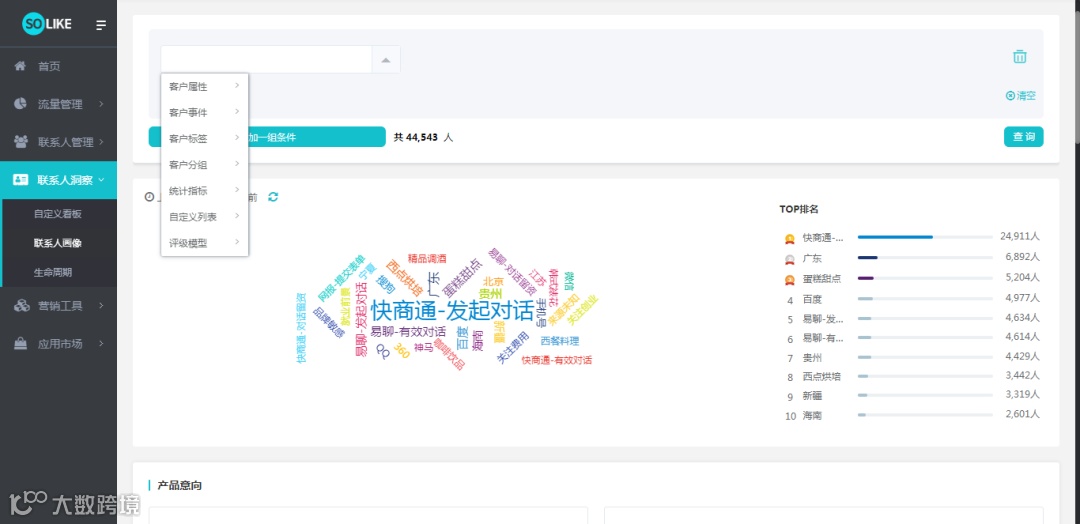This screenshot has height=524, width=1080.
Task: Click 西点烘焙 in the word cloud
Action: click(x=404, y=277)
